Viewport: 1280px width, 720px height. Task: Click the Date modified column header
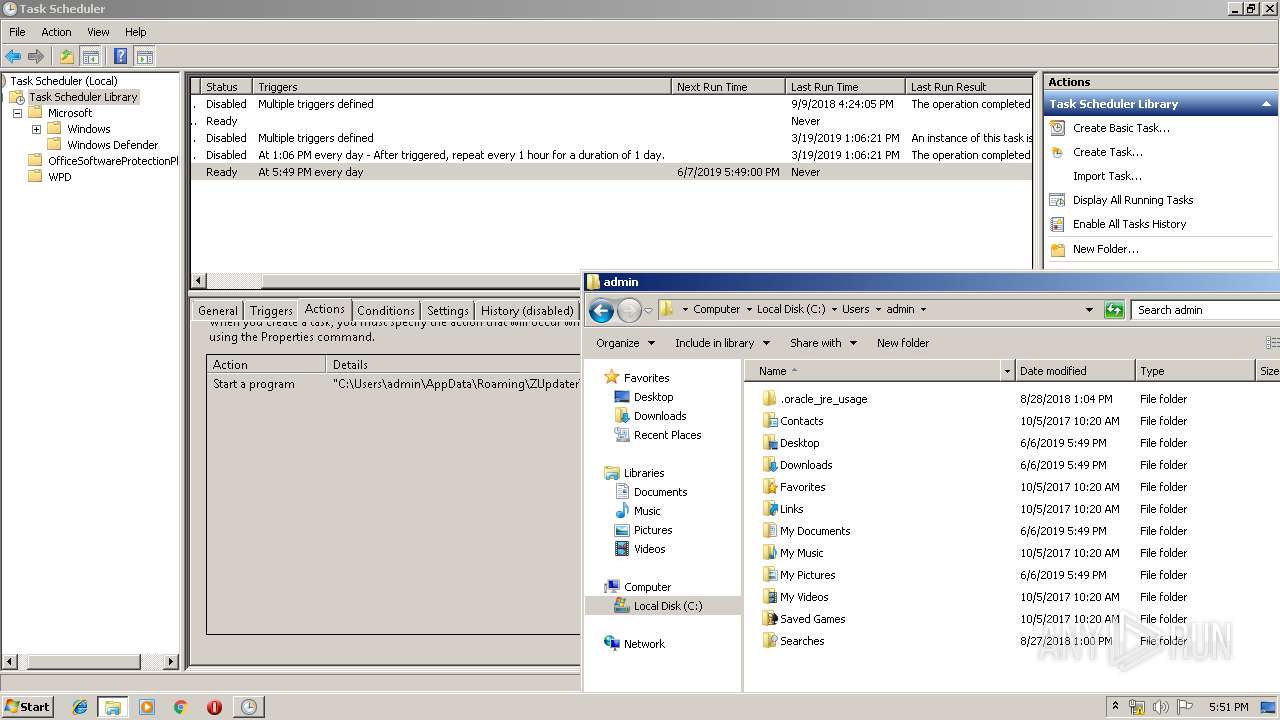pos(1075,371)
